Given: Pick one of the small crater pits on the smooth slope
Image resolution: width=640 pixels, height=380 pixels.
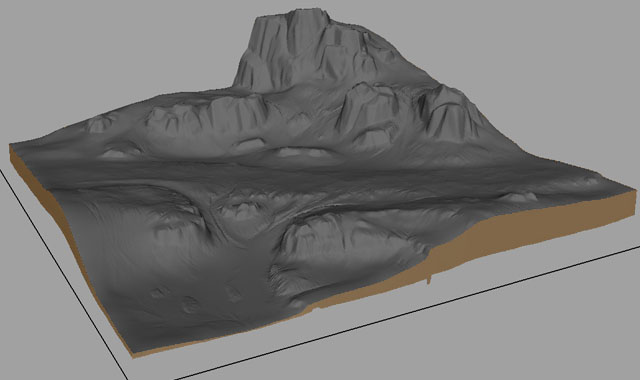Looking at the screenshot, I should point(190,304).
